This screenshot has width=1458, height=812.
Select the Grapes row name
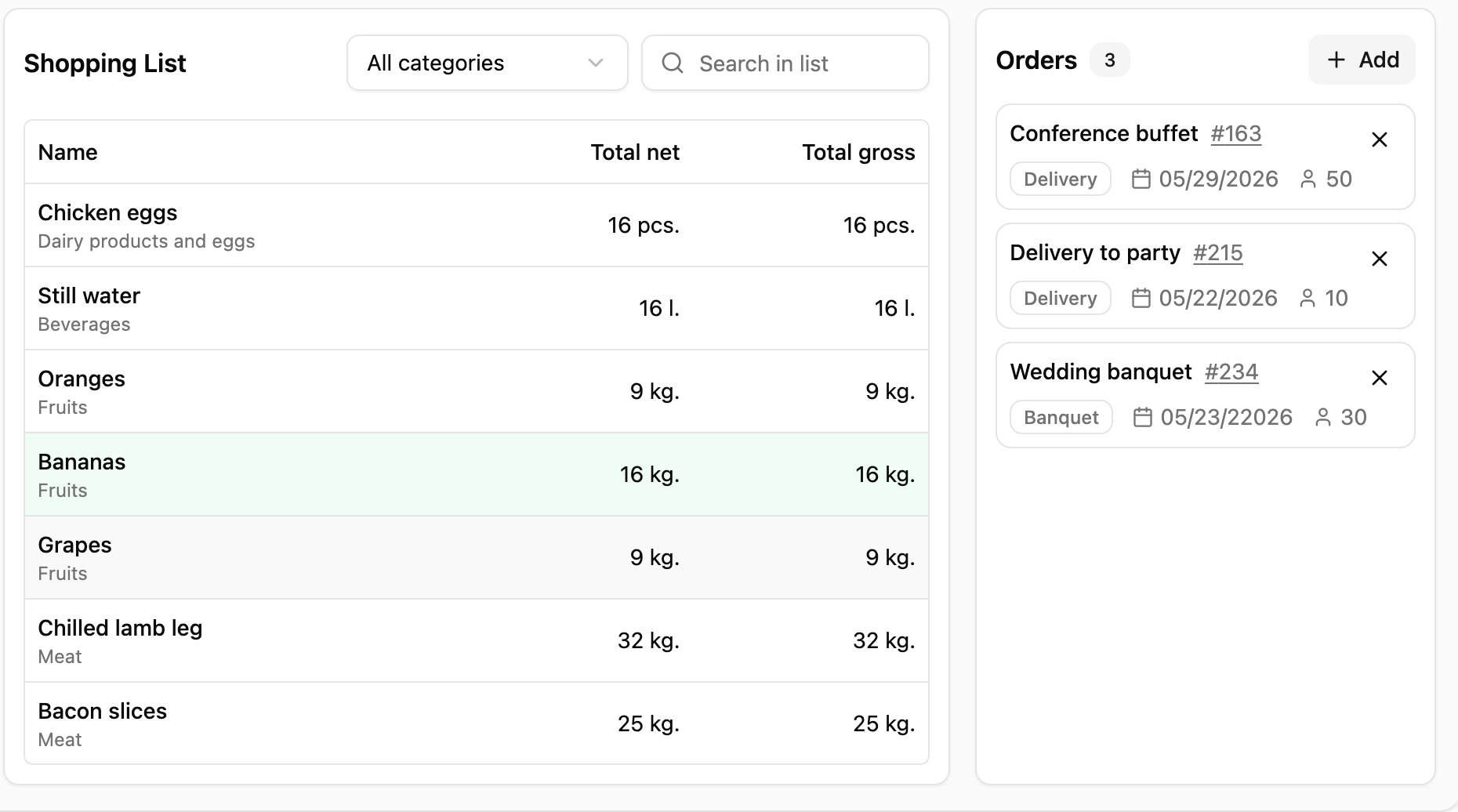75,545
